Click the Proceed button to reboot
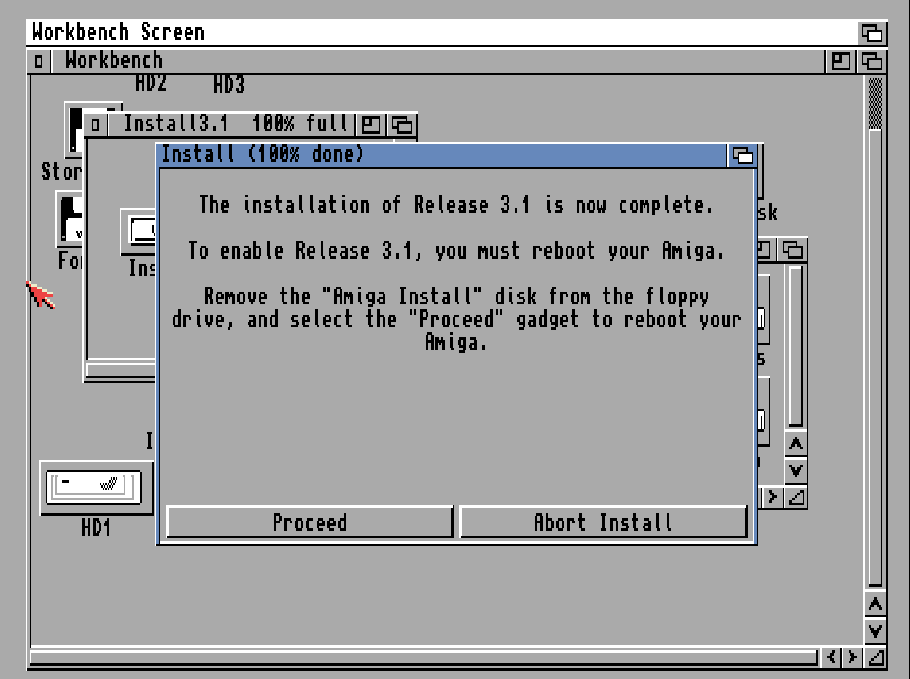 click(x=309, y=522)
